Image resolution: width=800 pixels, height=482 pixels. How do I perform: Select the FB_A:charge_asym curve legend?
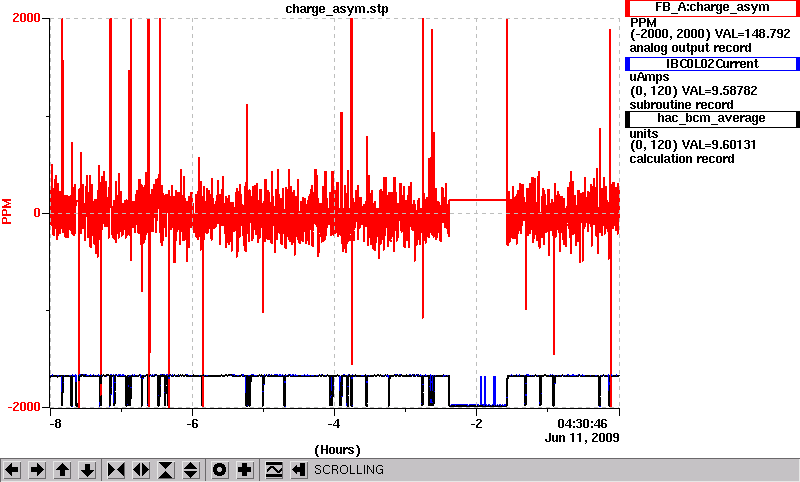[712, 8]
